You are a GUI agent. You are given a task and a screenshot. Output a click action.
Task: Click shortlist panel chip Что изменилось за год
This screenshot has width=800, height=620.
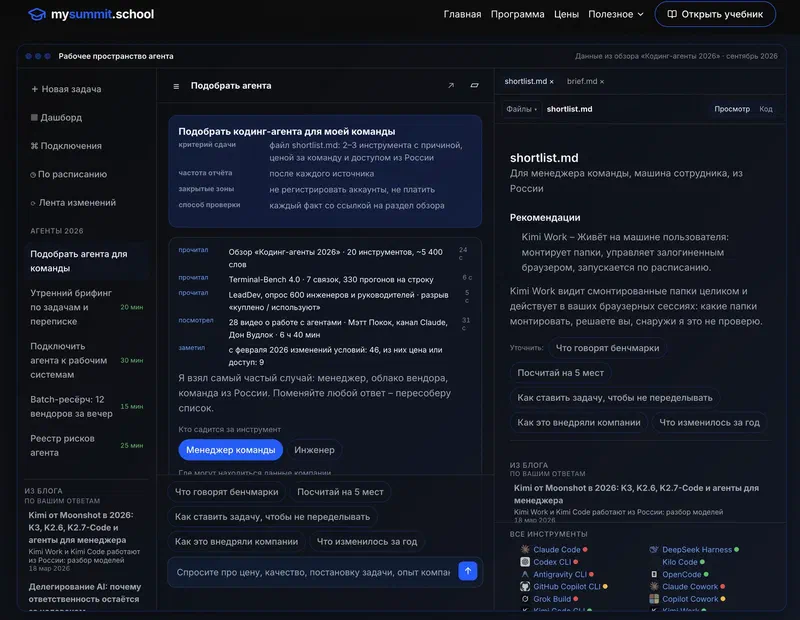point(709,423)
